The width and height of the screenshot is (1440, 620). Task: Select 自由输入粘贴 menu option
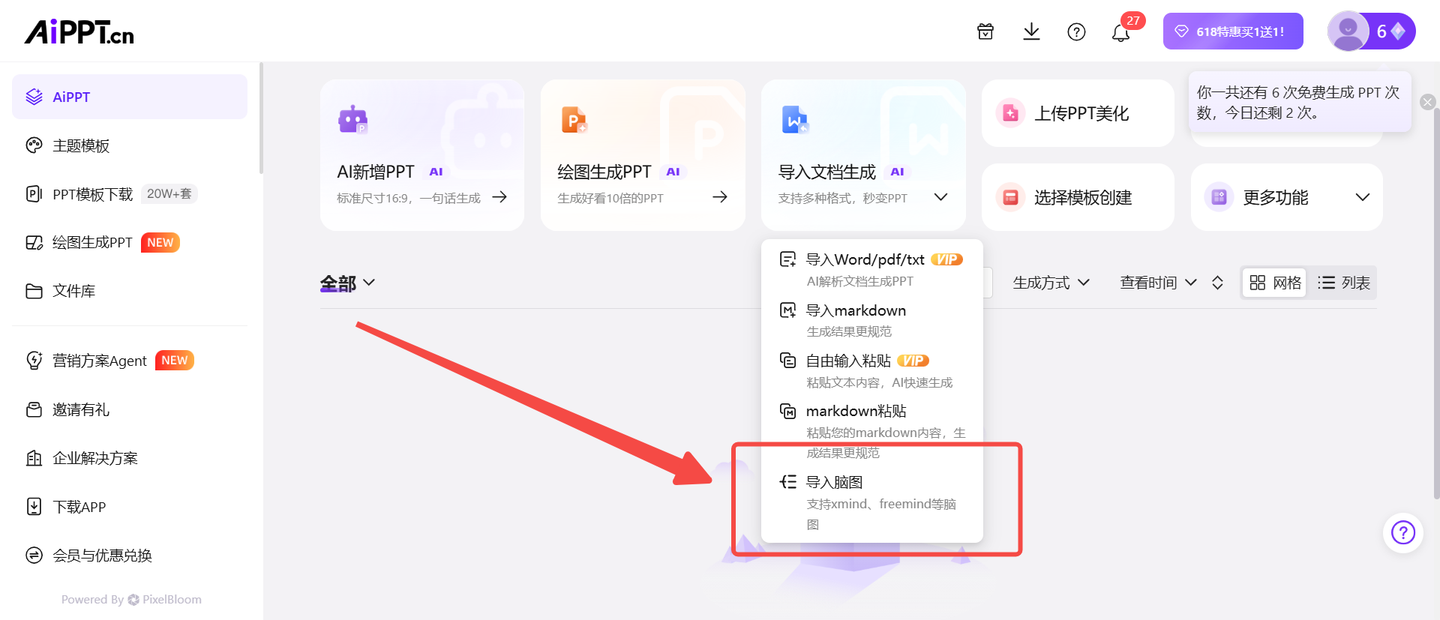click(872, 370)
